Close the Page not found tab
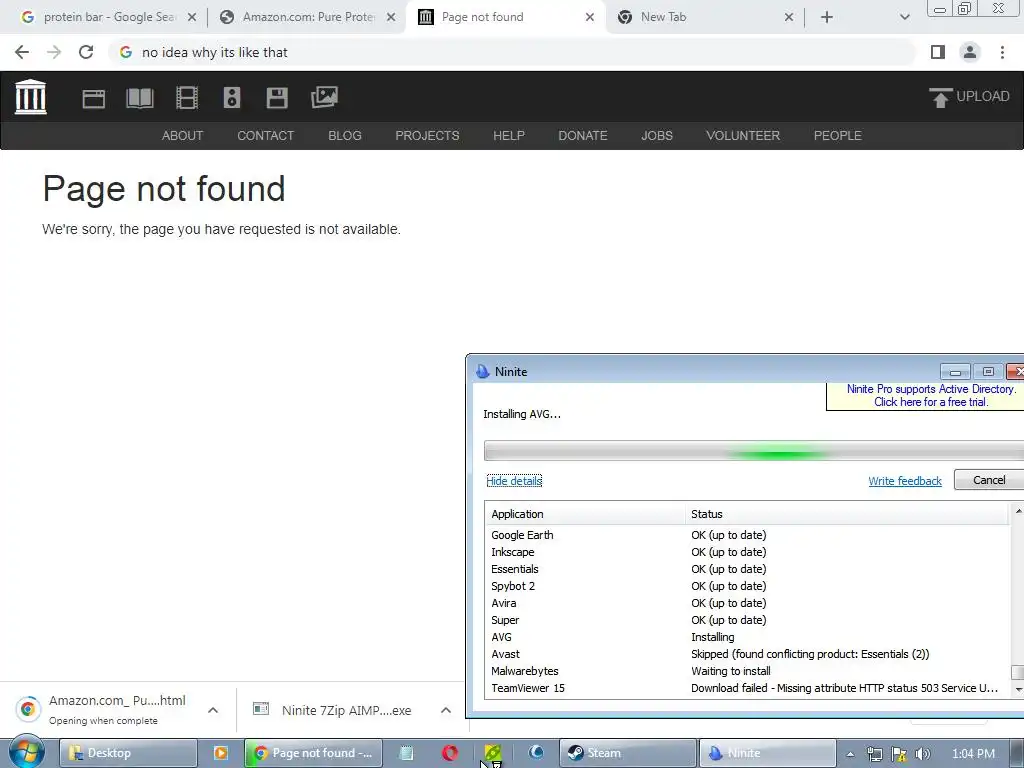 pyautogui.click(x=590, y=18)
